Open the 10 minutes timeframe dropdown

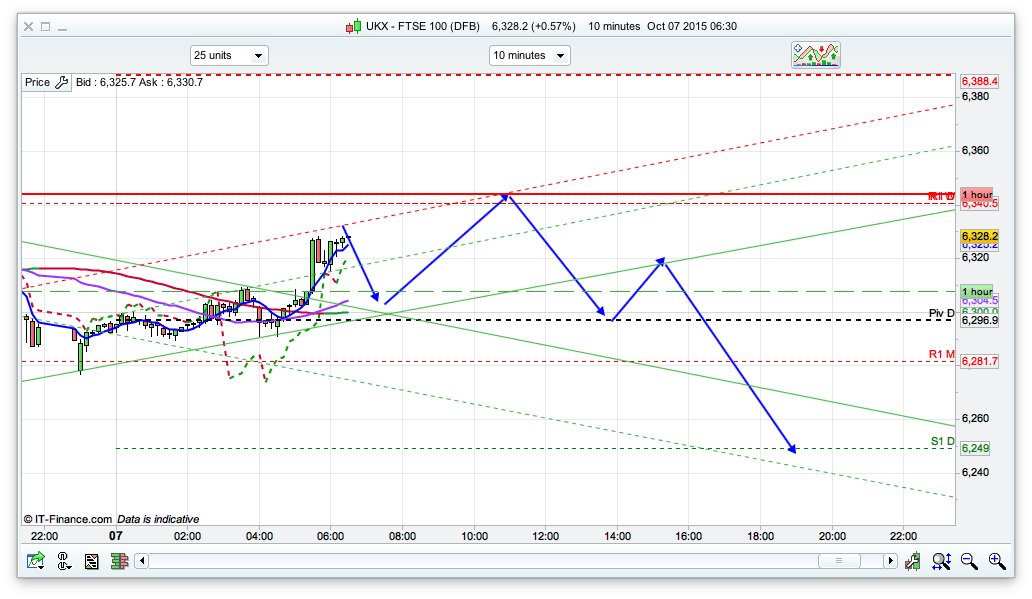click(x=529, y=56)
